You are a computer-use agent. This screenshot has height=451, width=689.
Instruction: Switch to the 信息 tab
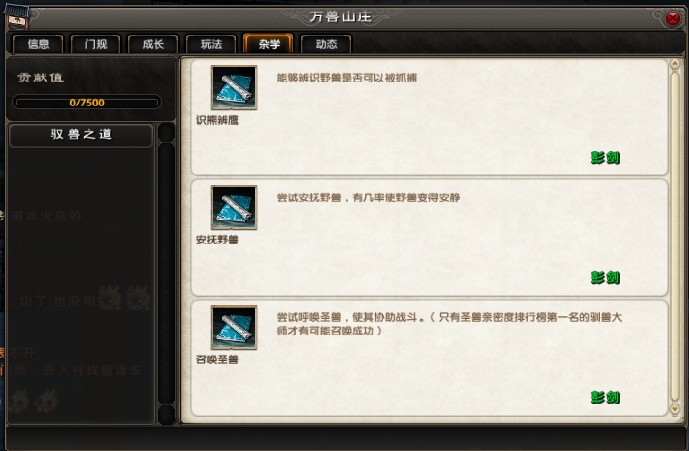[38, 44]
